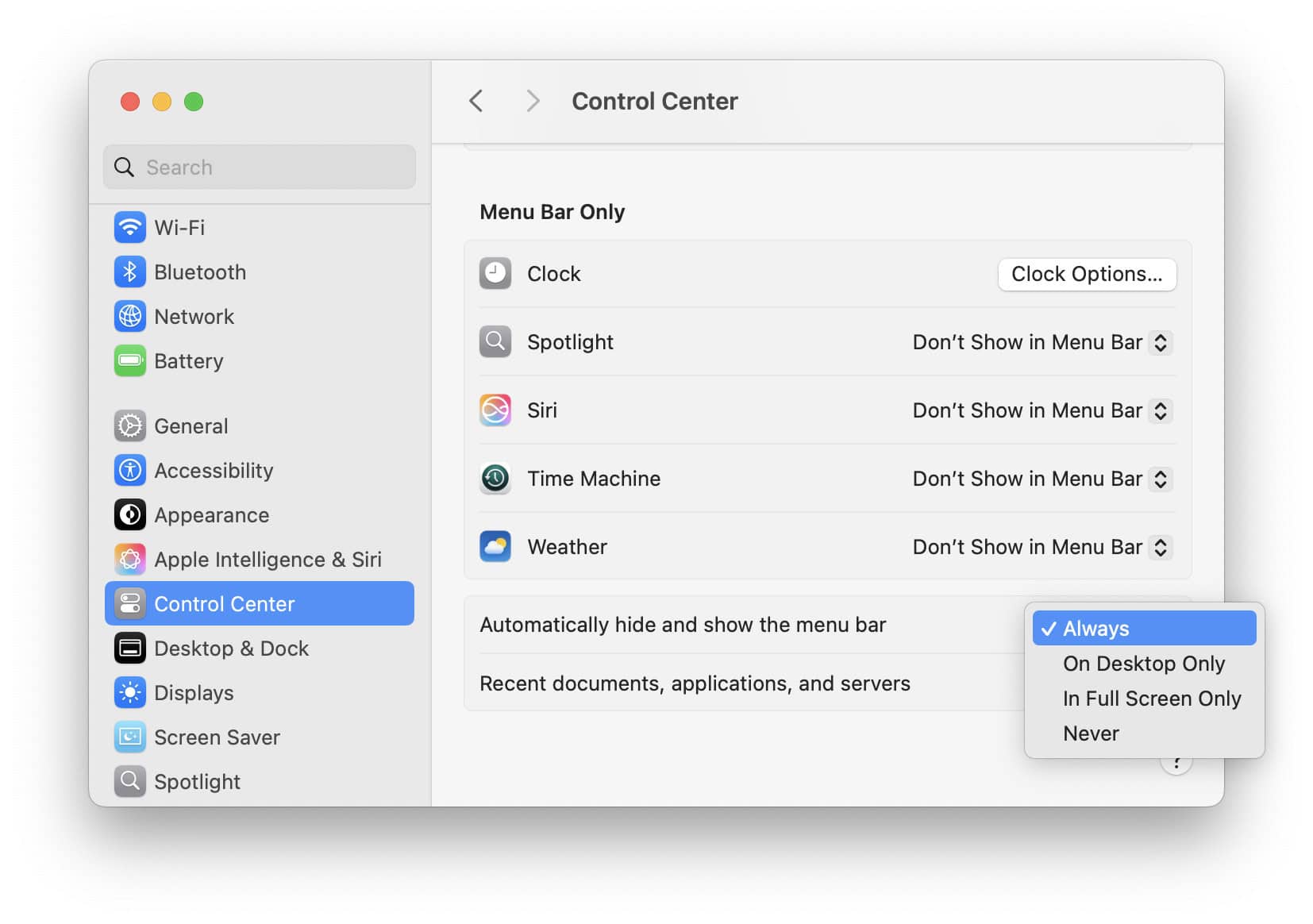Open General via its gear icon
This screenshot has width=1313, height=924.
pos(129,425)
